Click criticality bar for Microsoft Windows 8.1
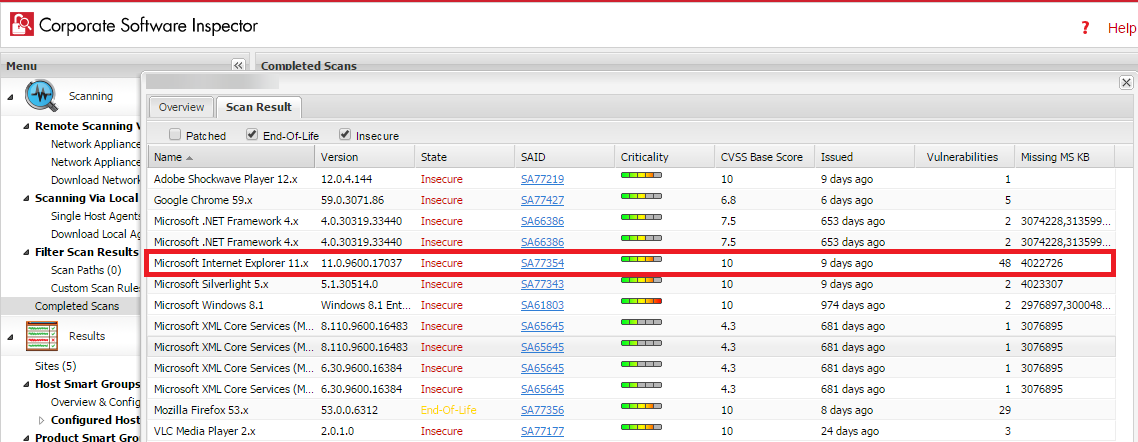This screenshot has width=1138, height=442. pos(642,301)
